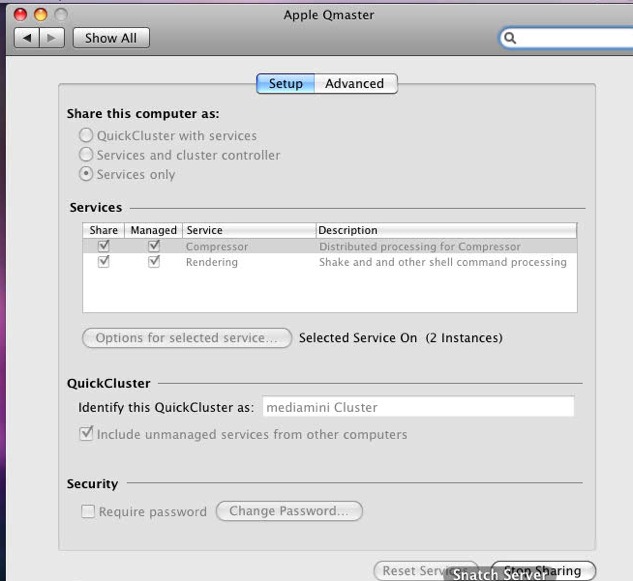Select the Compressor service row name
The width and height of the screenshot is (633, 581).
pos(217,246)
